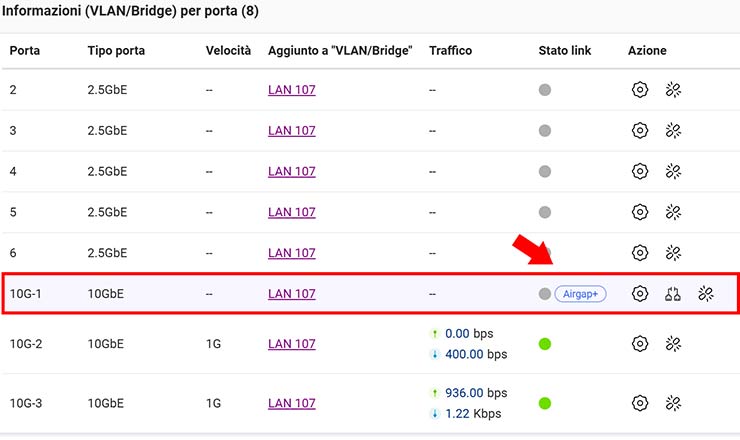The height and width of the screenshot is (440, 740).
Task: Open settings gear for port 6
Action: click(640, 253)
